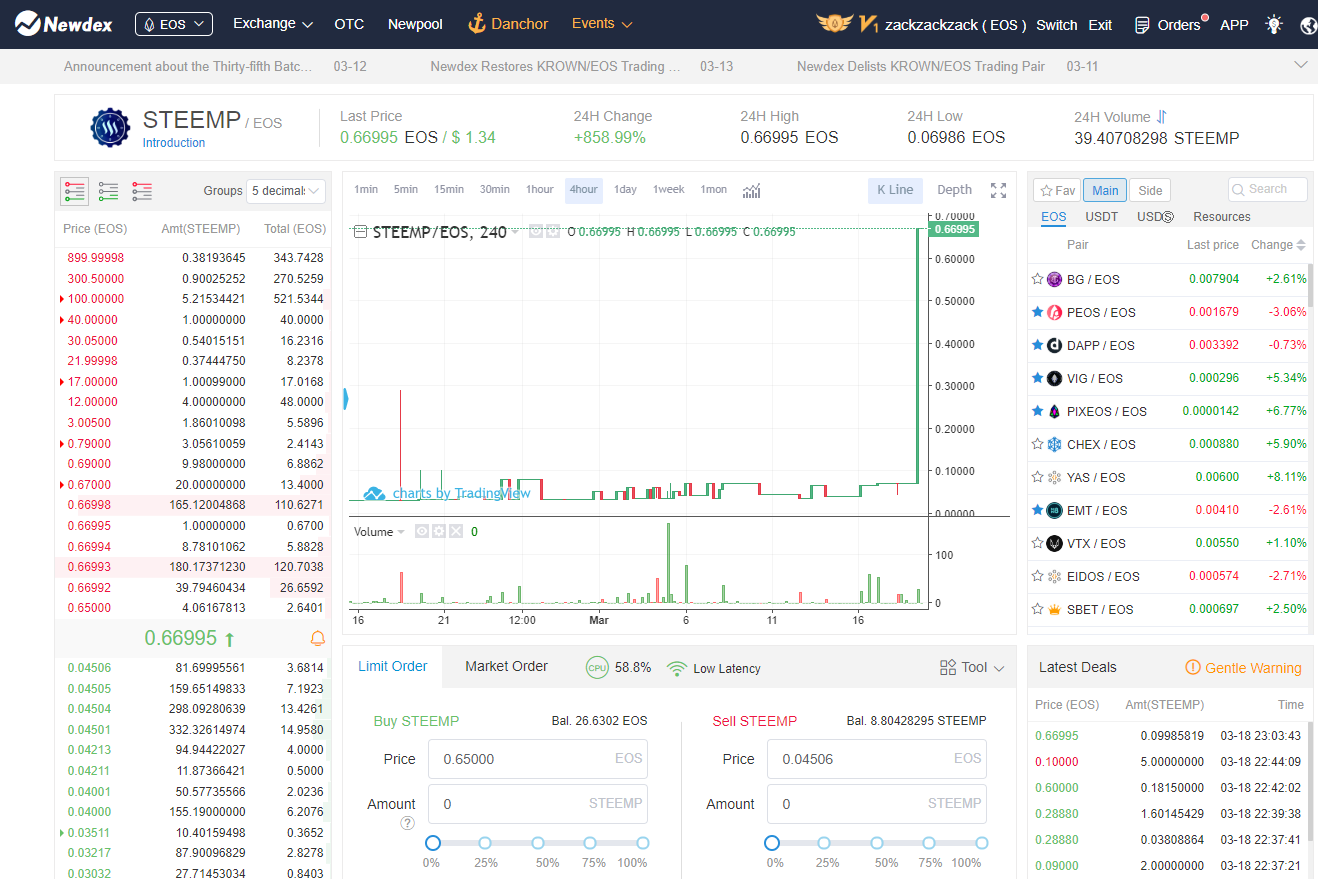Switch to the Side pairs tab
The height and width of the screenshot is (879, 1318).
tap(1150, 190)
